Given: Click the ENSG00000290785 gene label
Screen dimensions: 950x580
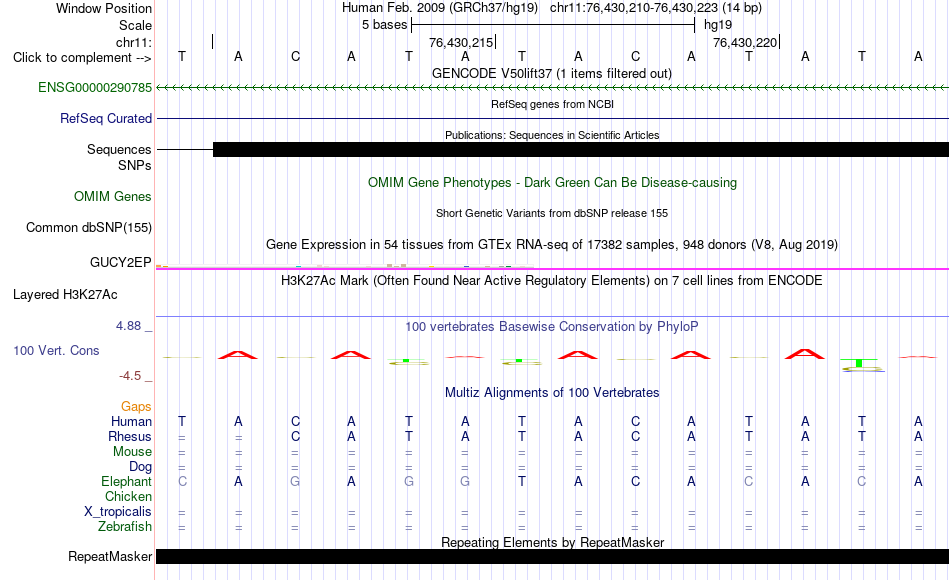Looking at the screenshot, I should pyautogui.click(x=95, y=87).
